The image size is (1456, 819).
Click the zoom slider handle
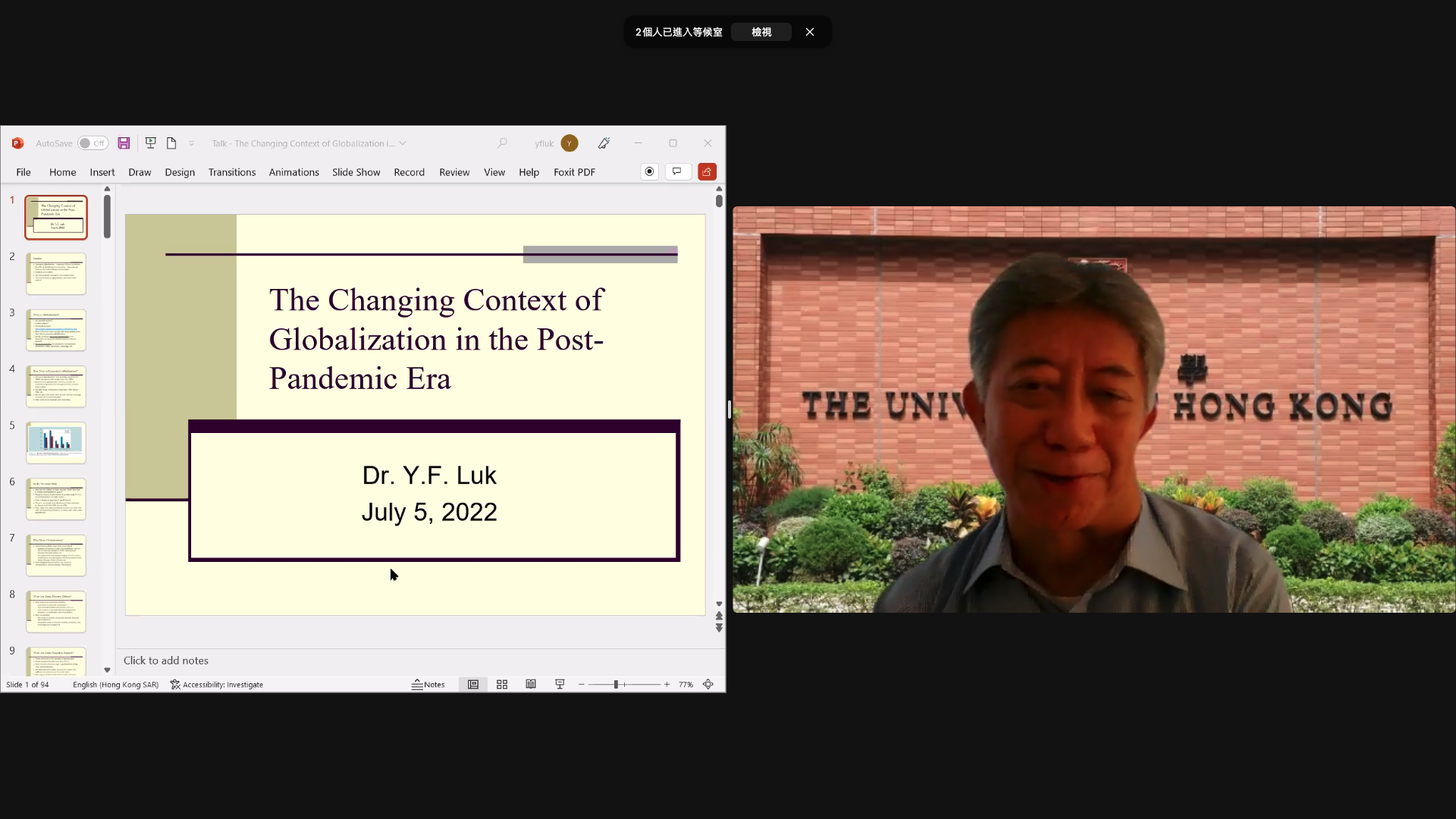click(x=617, y=684)
